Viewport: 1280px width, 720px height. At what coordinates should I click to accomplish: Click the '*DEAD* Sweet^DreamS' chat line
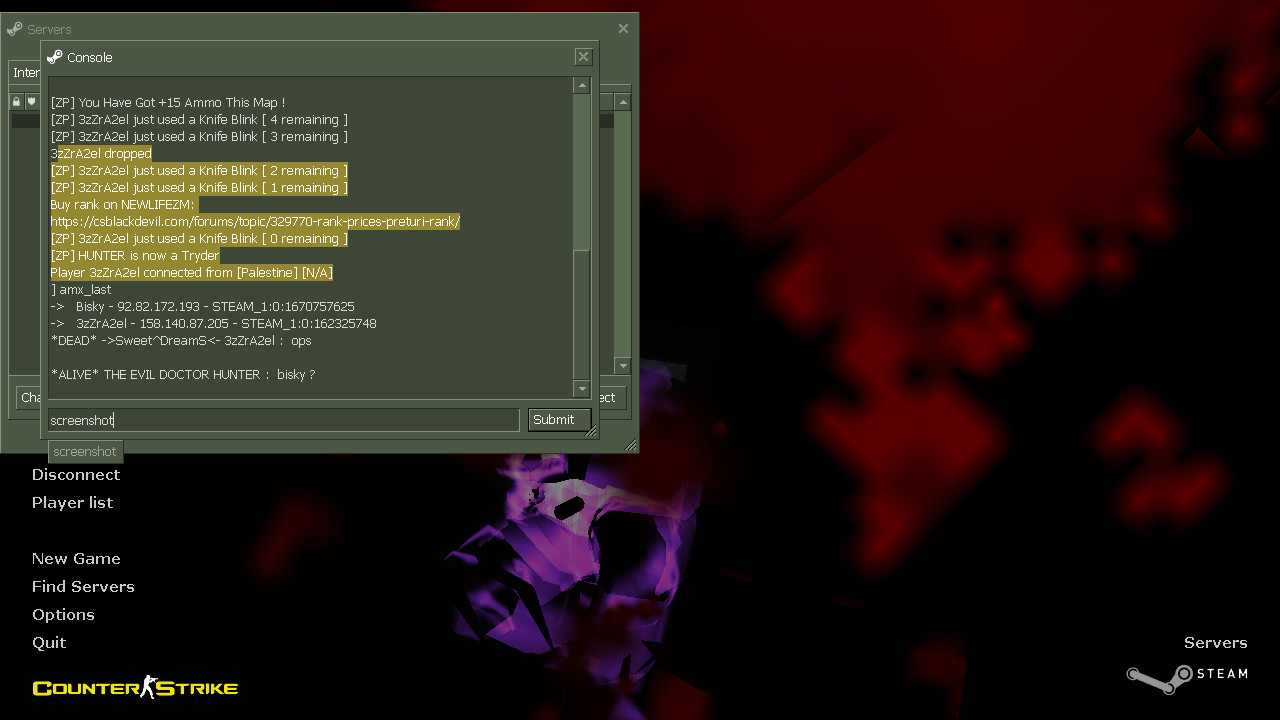181,340
